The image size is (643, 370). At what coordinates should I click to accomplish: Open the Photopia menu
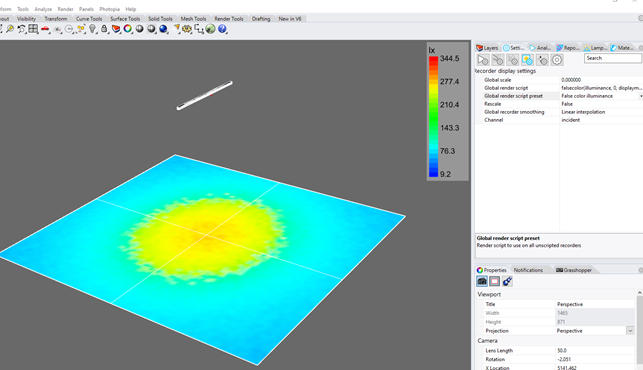(x=109, y=9)
